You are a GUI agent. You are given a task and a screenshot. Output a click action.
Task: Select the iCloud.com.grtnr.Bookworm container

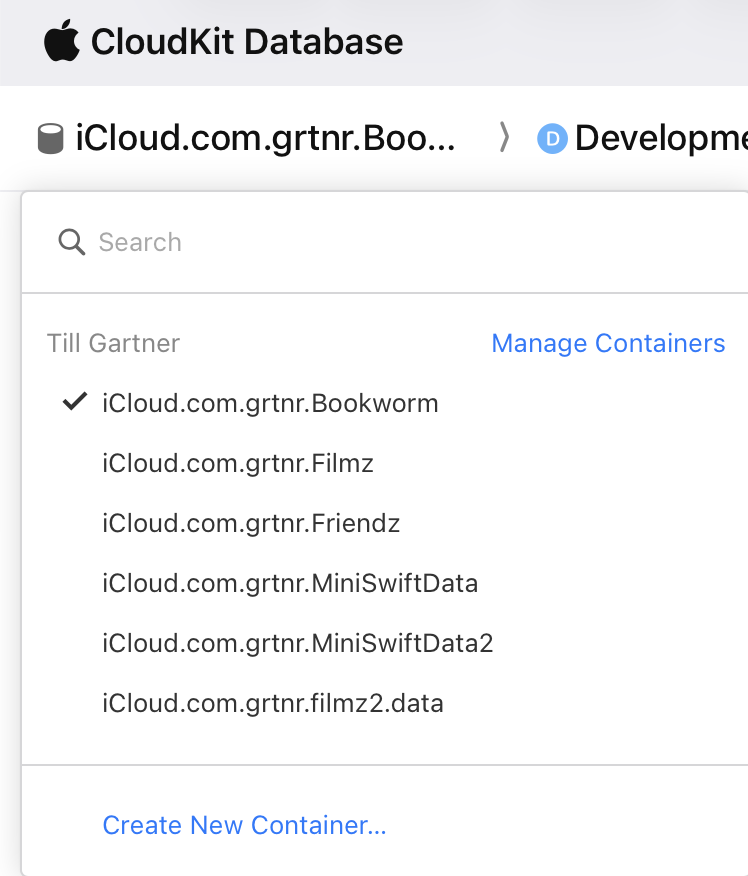270,403
